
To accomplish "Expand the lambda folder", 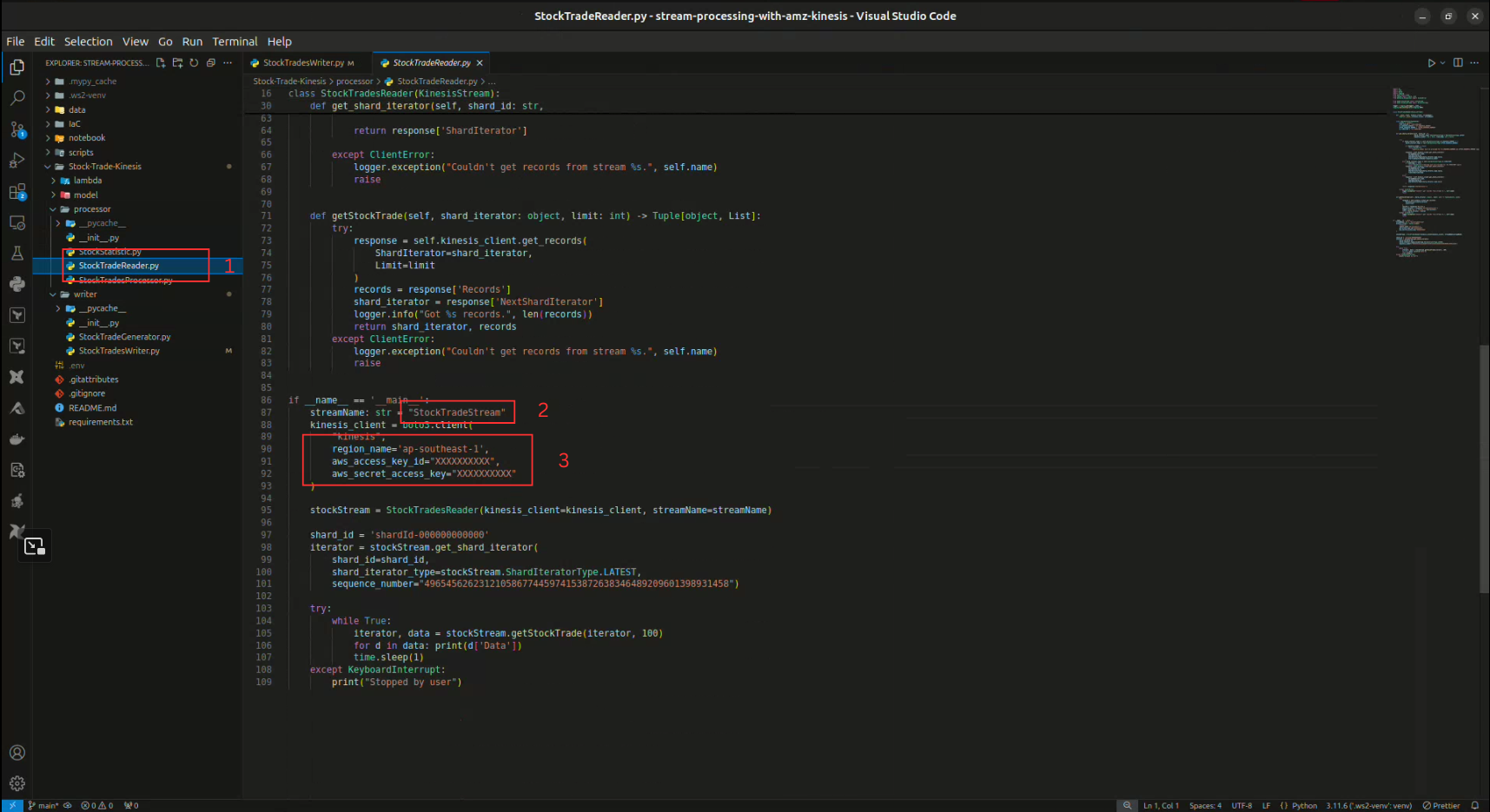I will click(87, 181).
